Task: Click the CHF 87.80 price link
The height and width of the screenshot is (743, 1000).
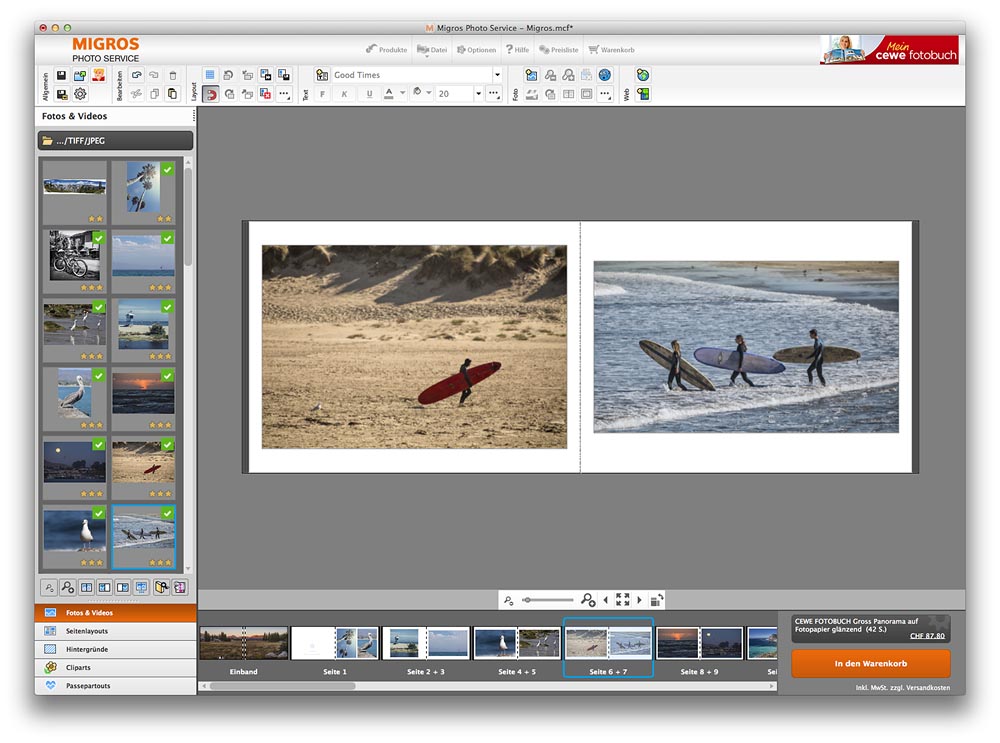Action: coord(927,636)
